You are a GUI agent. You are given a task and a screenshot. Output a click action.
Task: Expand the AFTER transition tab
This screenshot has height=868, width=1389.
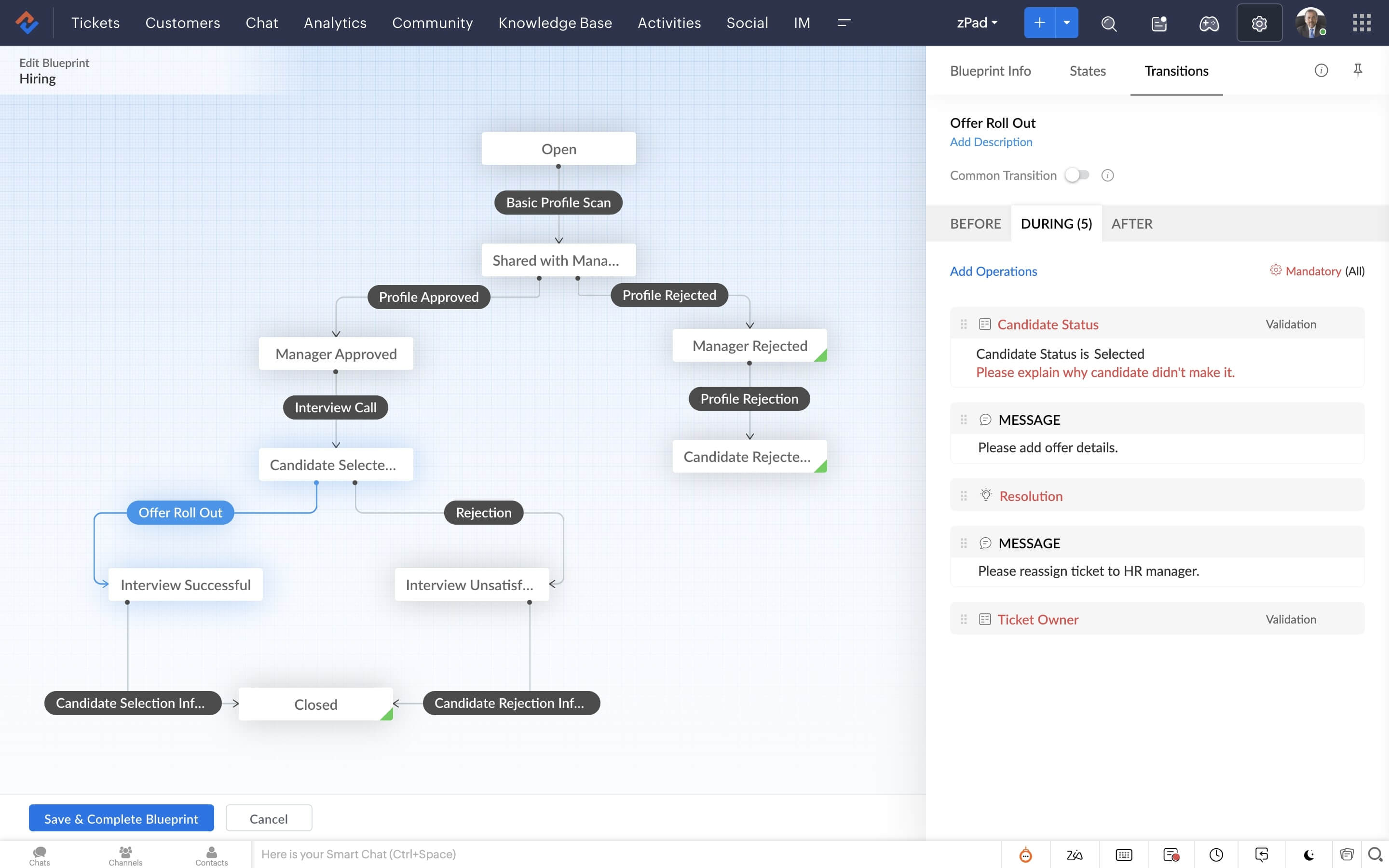(1131, 222)
